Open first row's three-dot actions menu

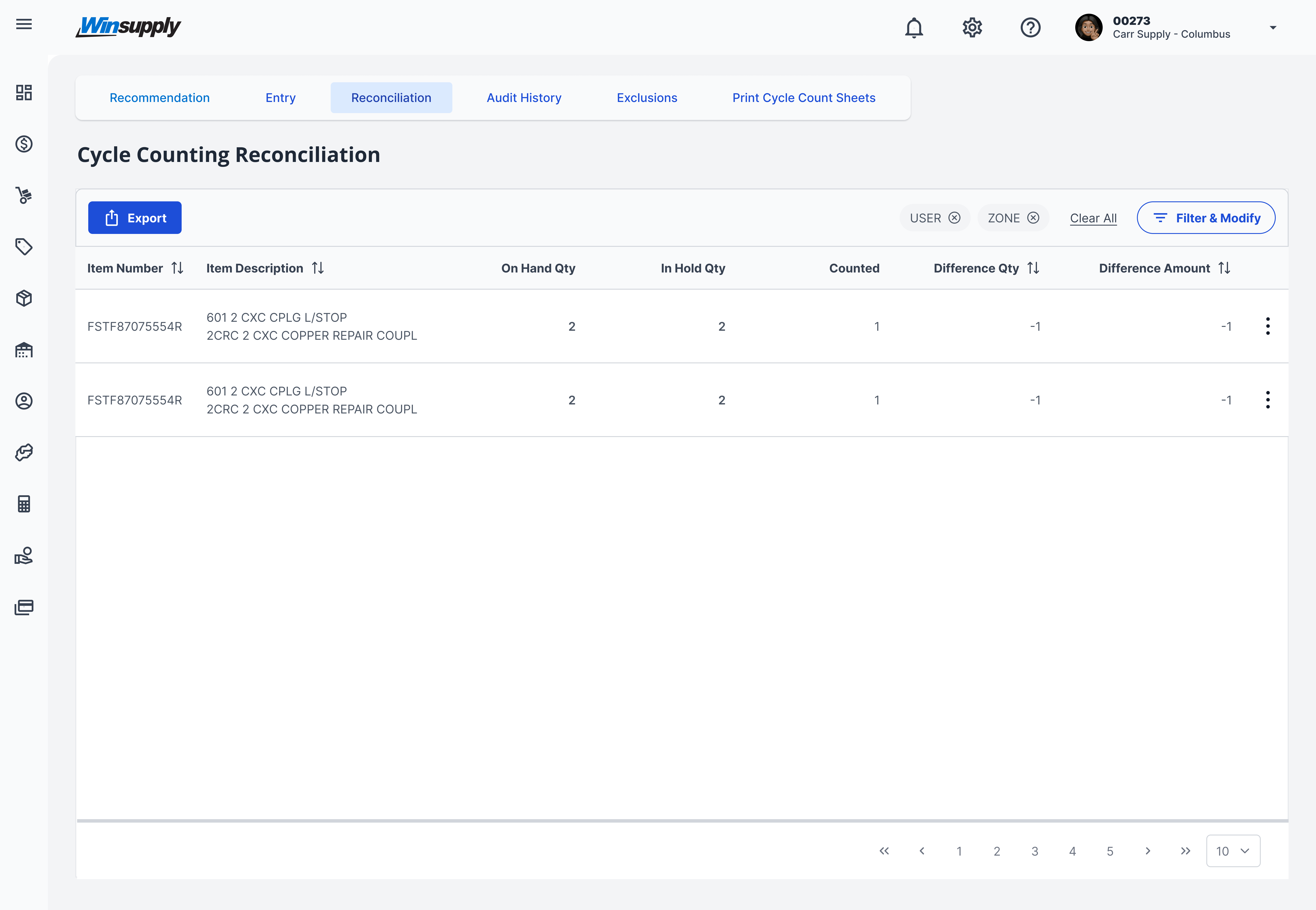click(1268, 326)
